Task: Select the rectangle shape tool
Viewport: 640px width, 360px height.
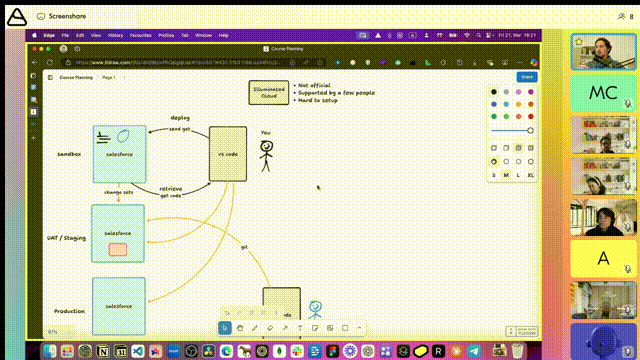Action: [345, 328]
